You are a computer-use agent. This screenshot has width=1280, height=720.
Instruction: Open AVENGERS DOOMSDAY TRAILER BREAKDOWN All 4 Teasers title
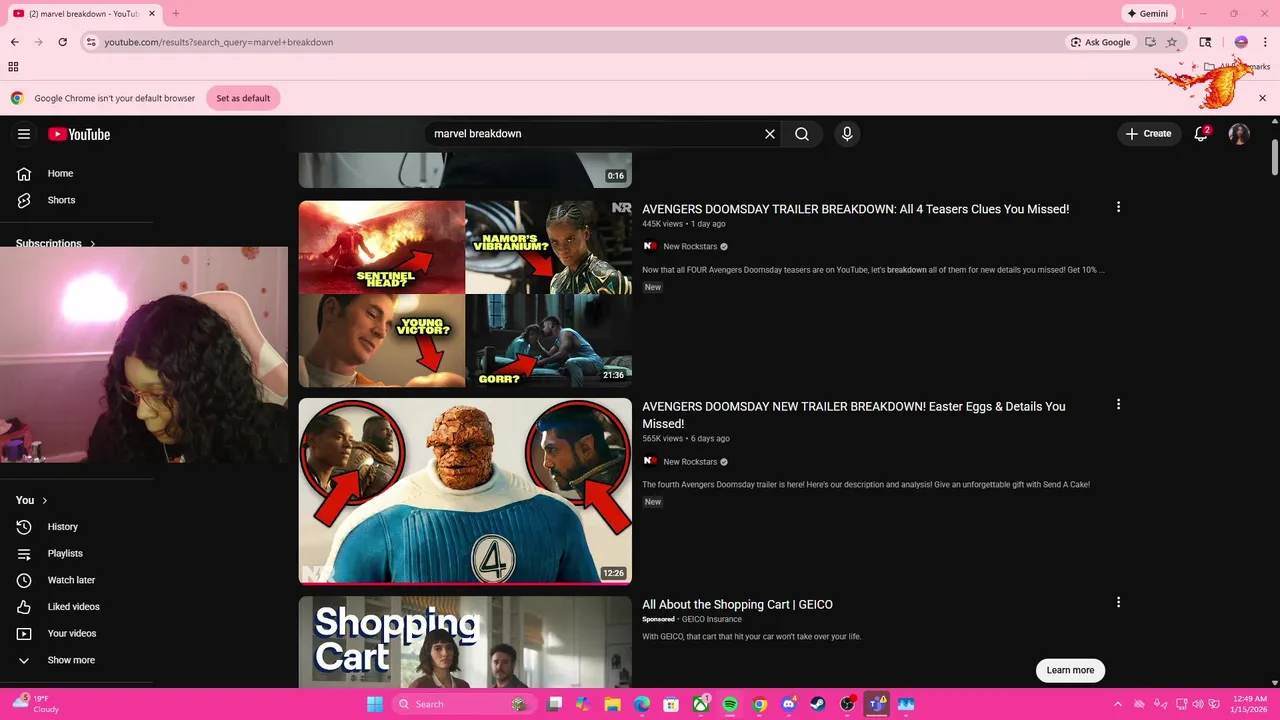tap(855, 209)
